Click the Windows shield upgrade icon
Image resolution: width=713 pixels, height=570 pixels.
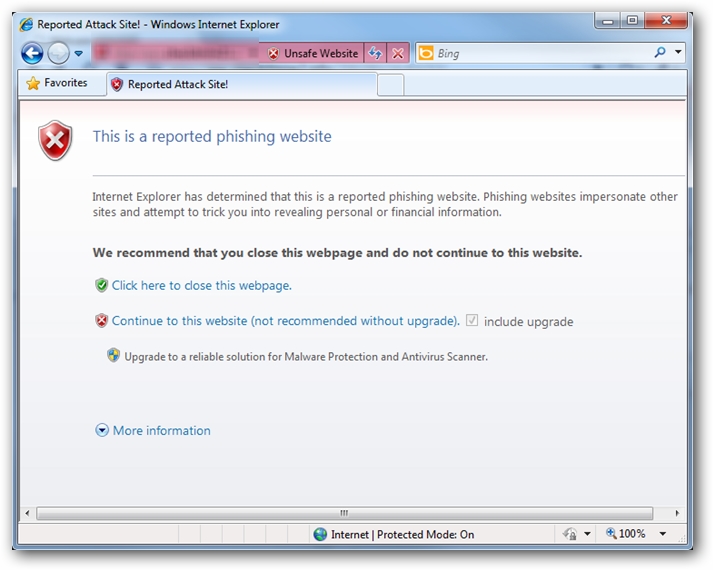tap(113, 355)
